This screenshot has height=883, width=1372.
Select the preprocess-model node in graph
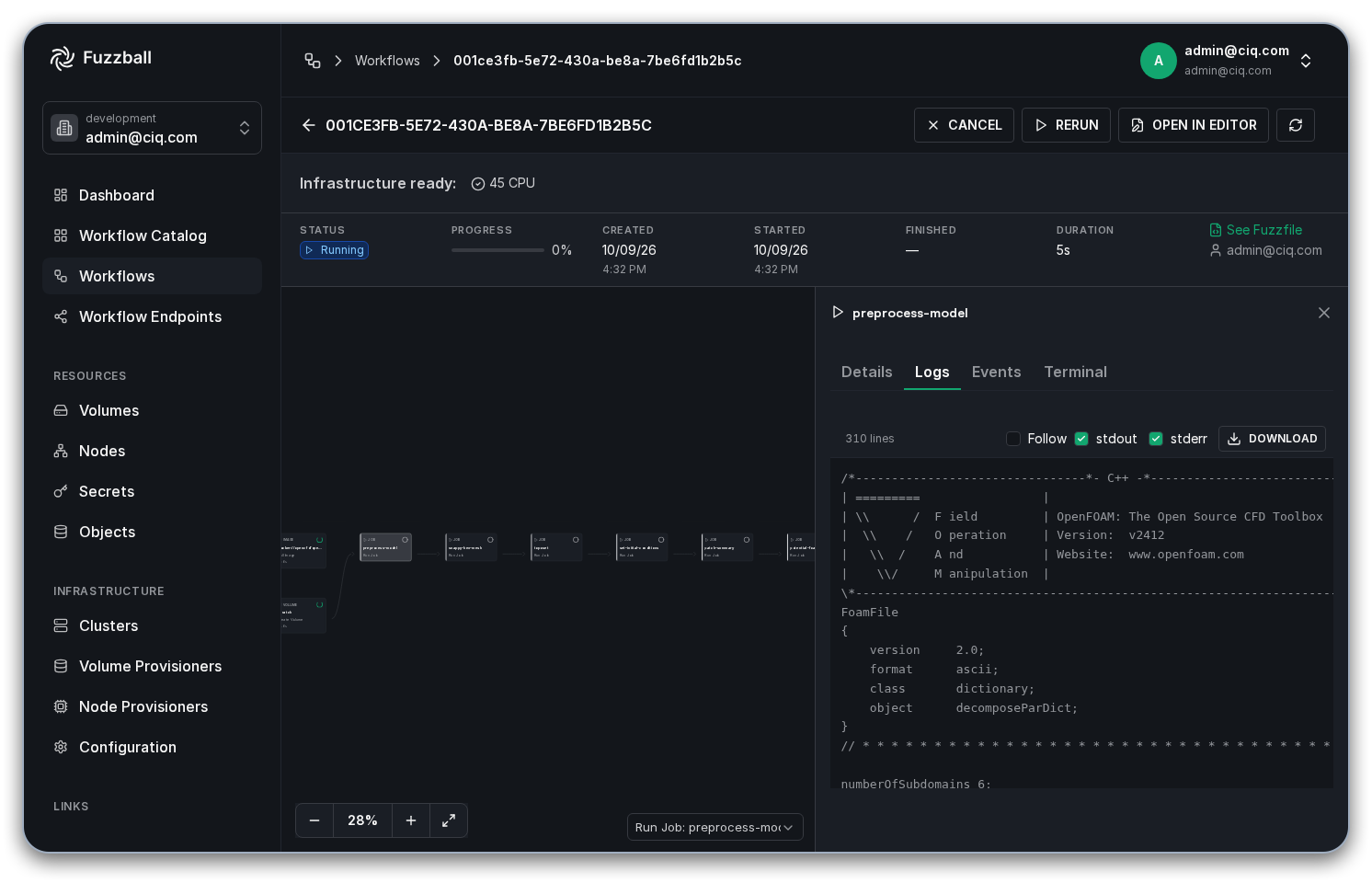385,547
